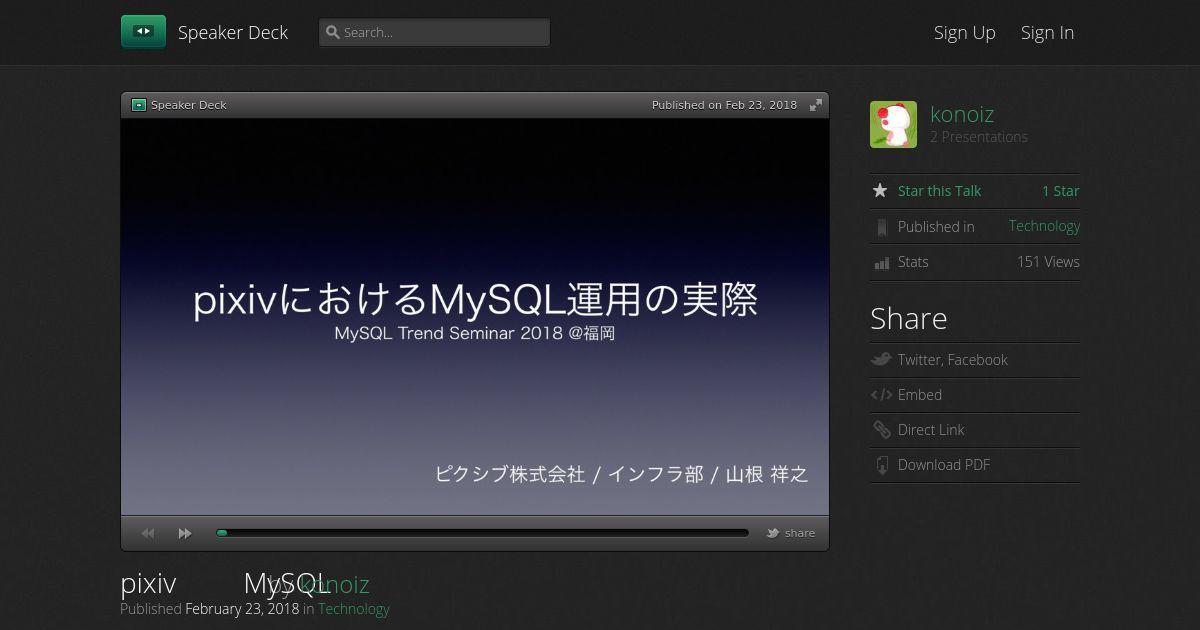Go to previous slide with rewind button
This screenshot has width=1200, height=630.
click(148, 533)
